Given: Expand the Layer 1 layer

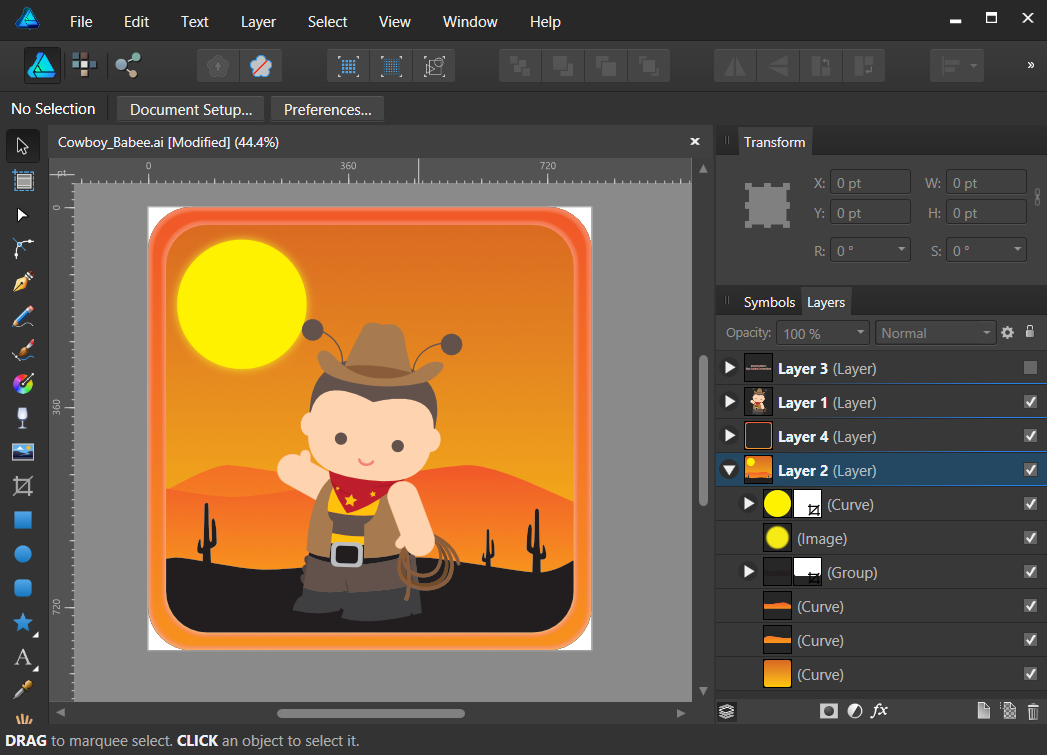Looking at the screenshot, I should coord(729,402).
